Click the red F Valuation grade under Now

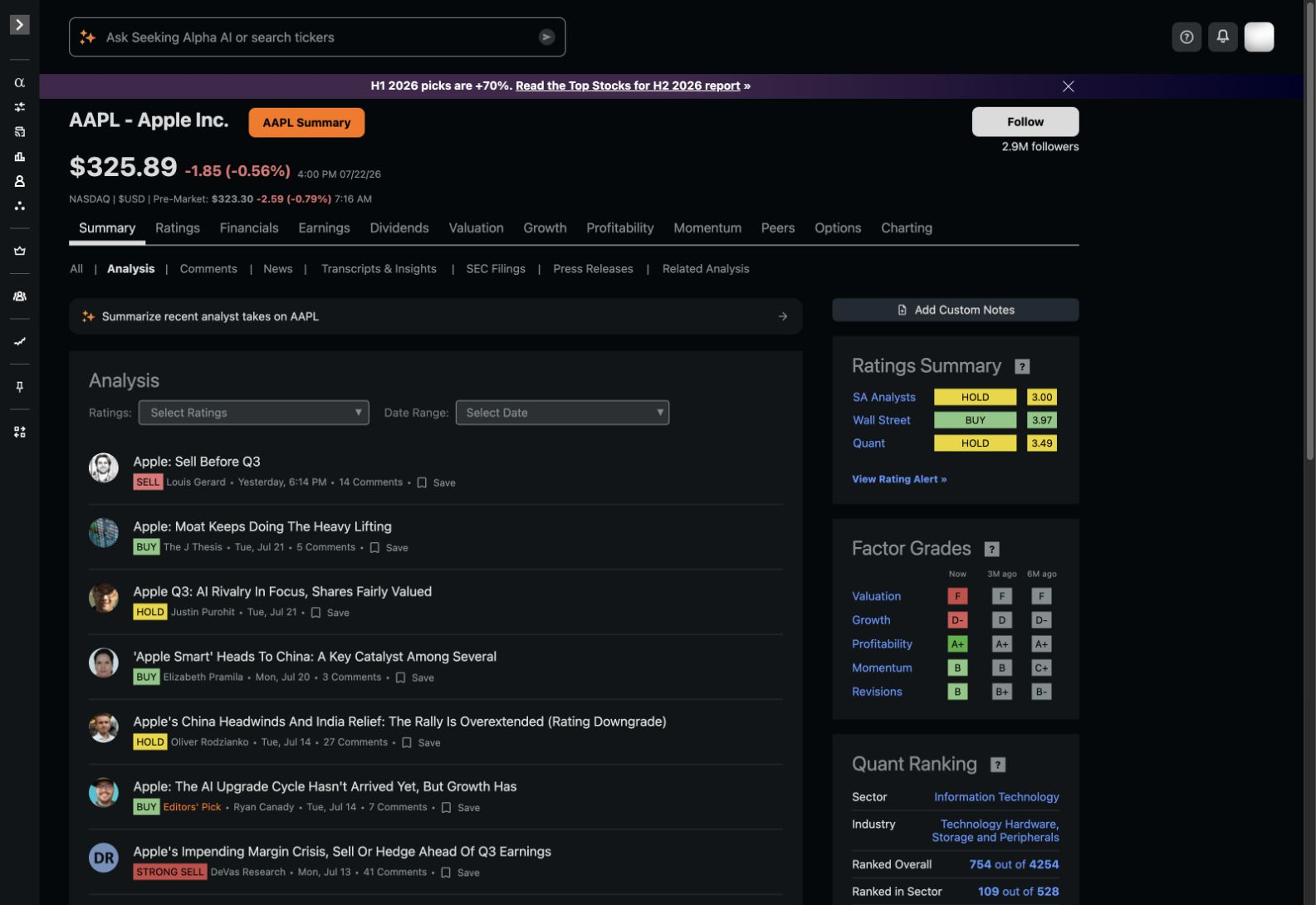[x=957, y=596]
